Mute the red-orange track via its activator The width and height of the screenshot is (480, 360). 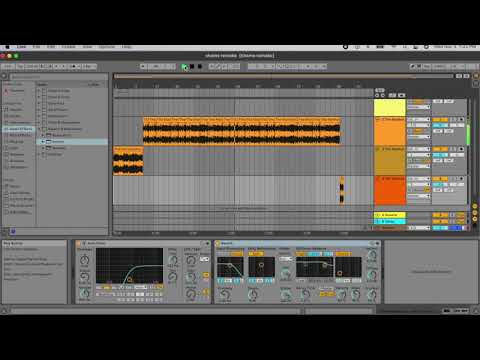(x=440, y=179)
